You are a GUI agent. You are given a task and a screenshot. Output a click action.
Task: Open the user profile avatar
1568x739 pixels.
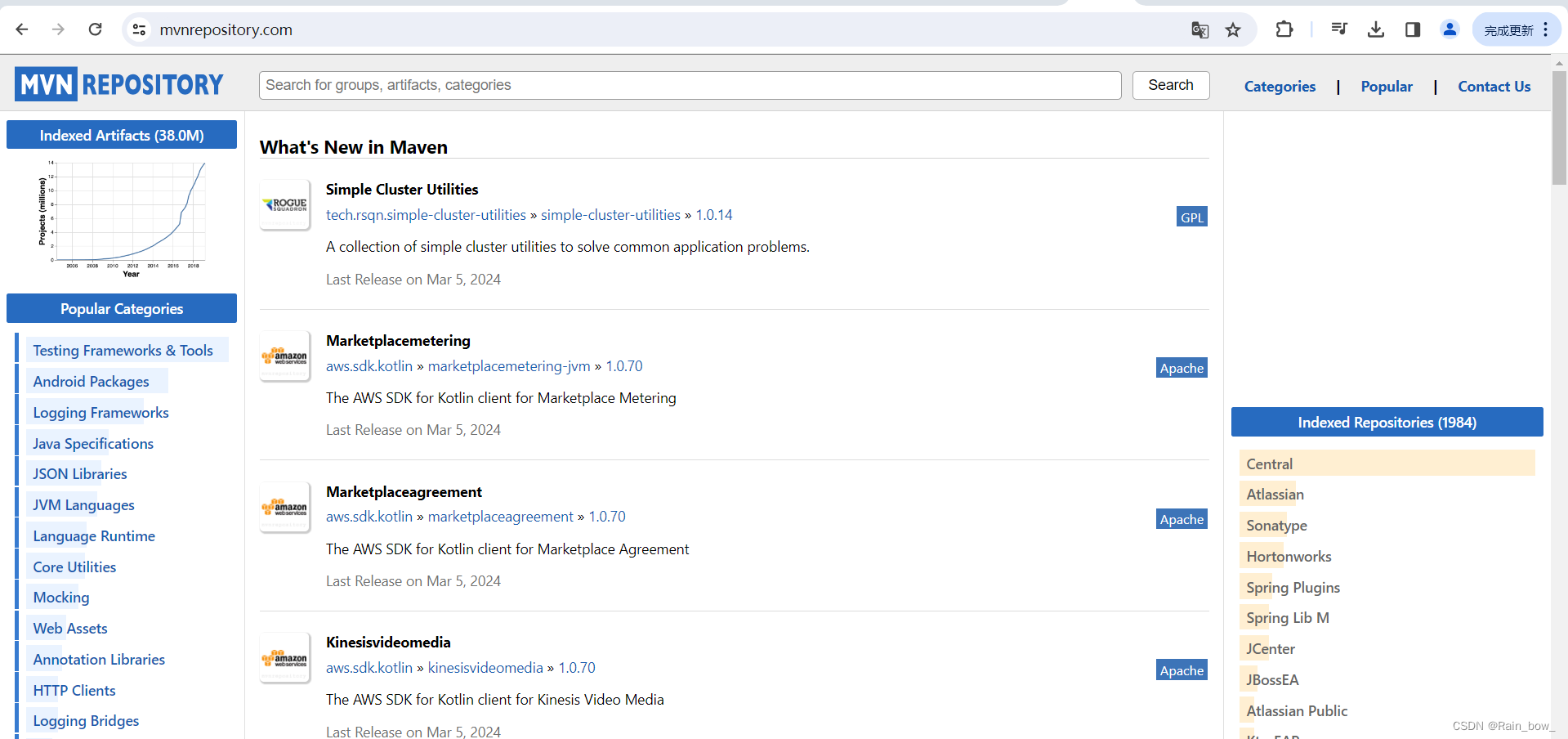[x=1450, y=29]
